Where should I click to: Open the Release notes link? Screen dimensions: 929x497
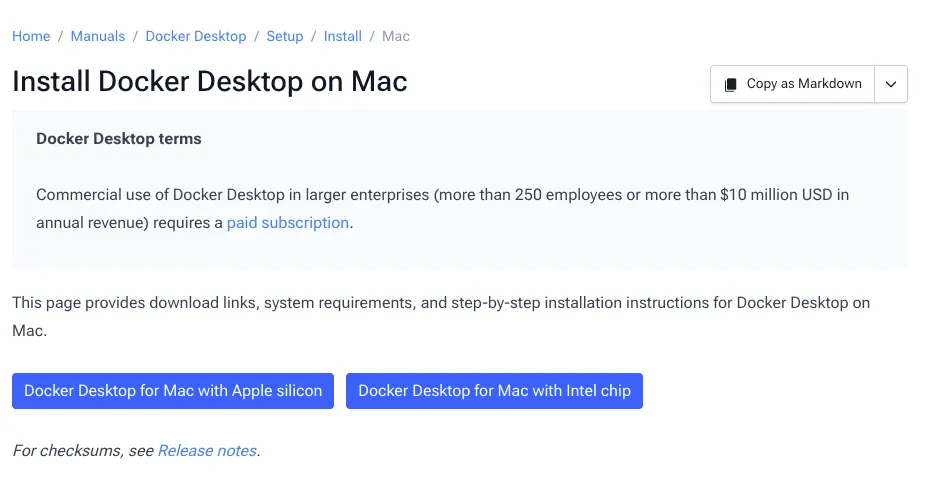click(207, 451)
